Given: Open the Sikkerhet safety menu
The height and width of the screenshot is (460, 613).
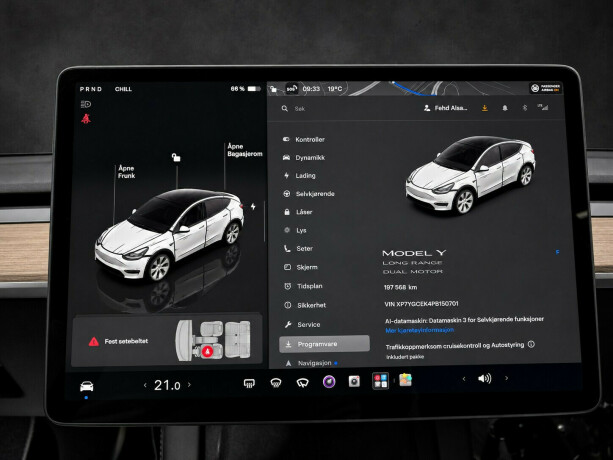Looking at the screenshot, I should pyautogui.click(x=305, y=305).
